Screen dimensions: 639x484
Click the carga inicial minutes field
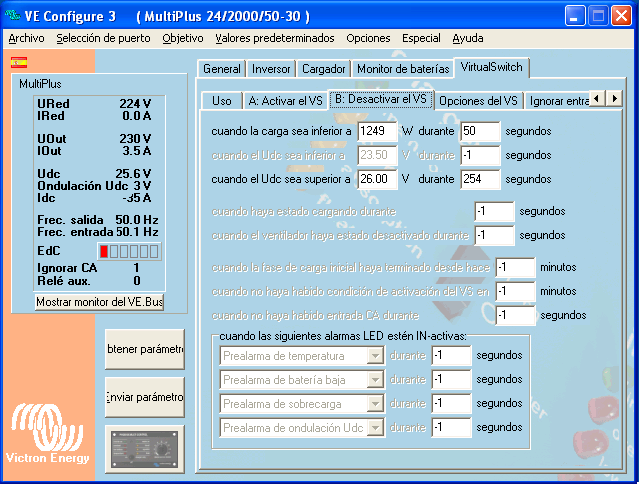tap(515, 267)
